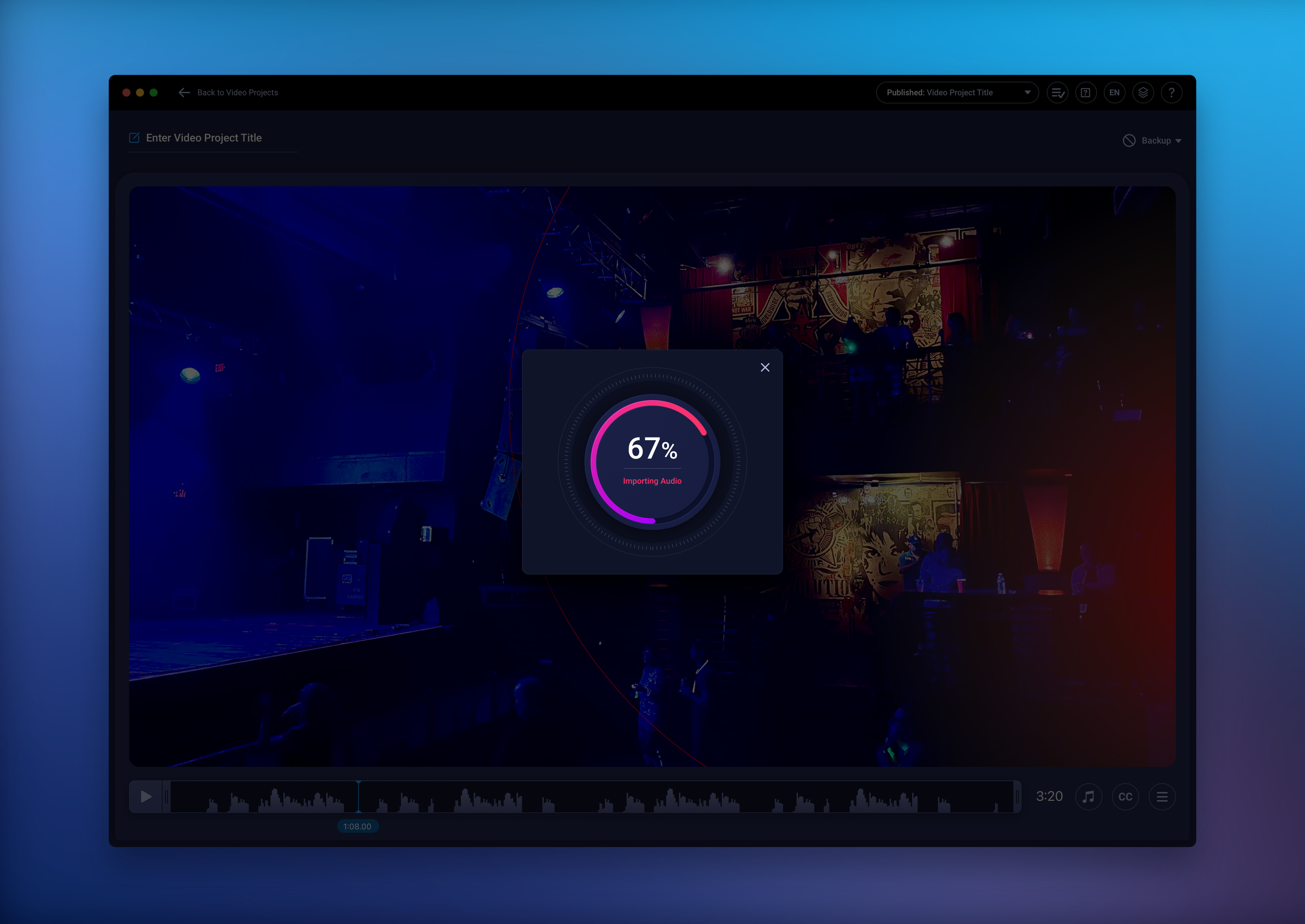1305x924 pixels.
Task: Click the EN language icon
Action: 1114,92
